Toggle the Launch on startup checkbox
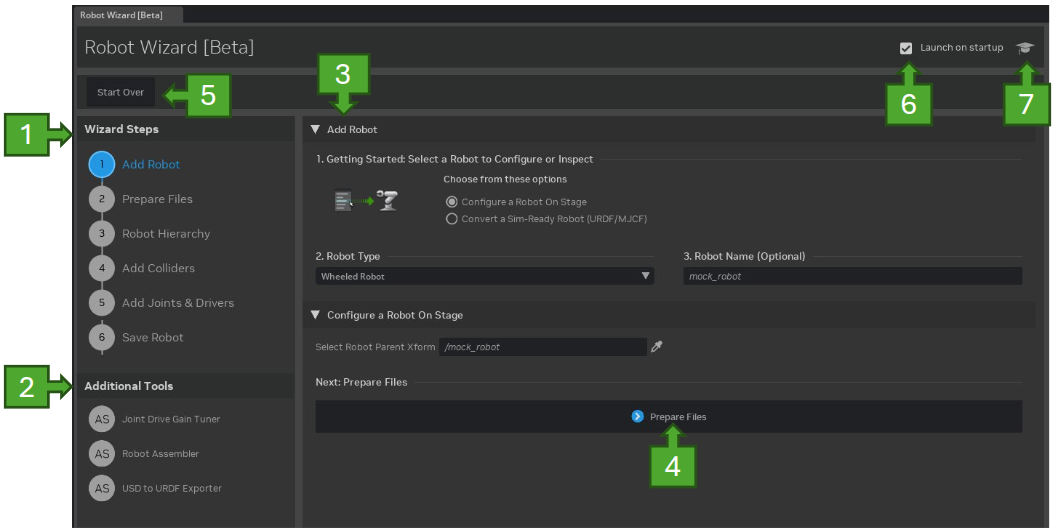The image size is (1054, 532). tap(906, 48)
